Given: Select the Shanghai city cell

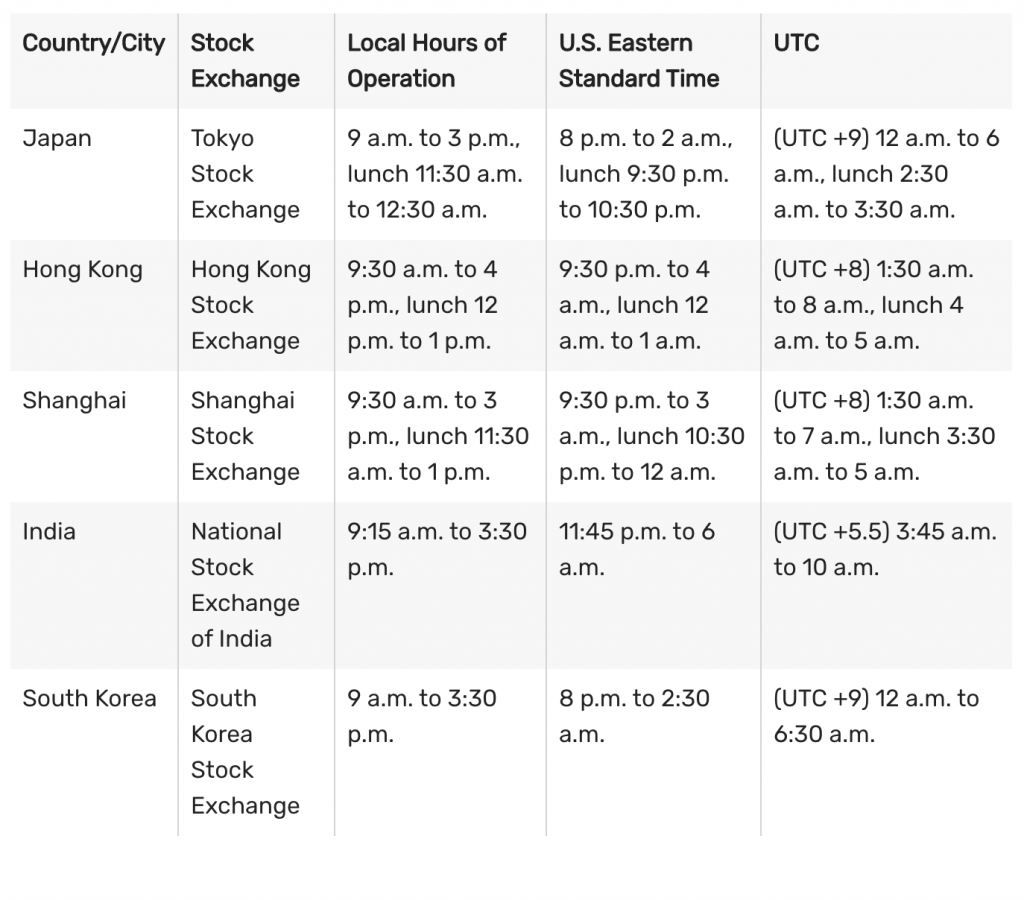Looking at the screenshot, I should coord(75,400).
